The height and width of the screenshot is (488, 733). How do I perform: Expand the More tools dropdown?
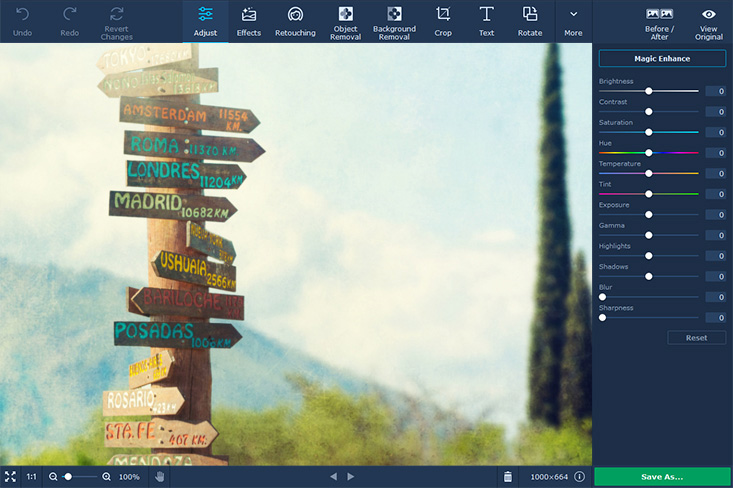tap(573, 22)
